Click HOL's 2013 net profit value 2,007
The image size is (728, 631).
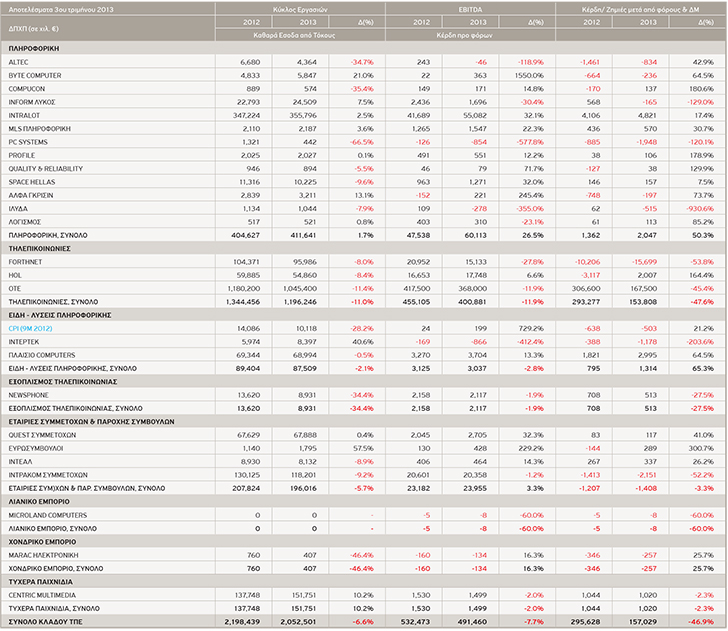coord(648,275)
